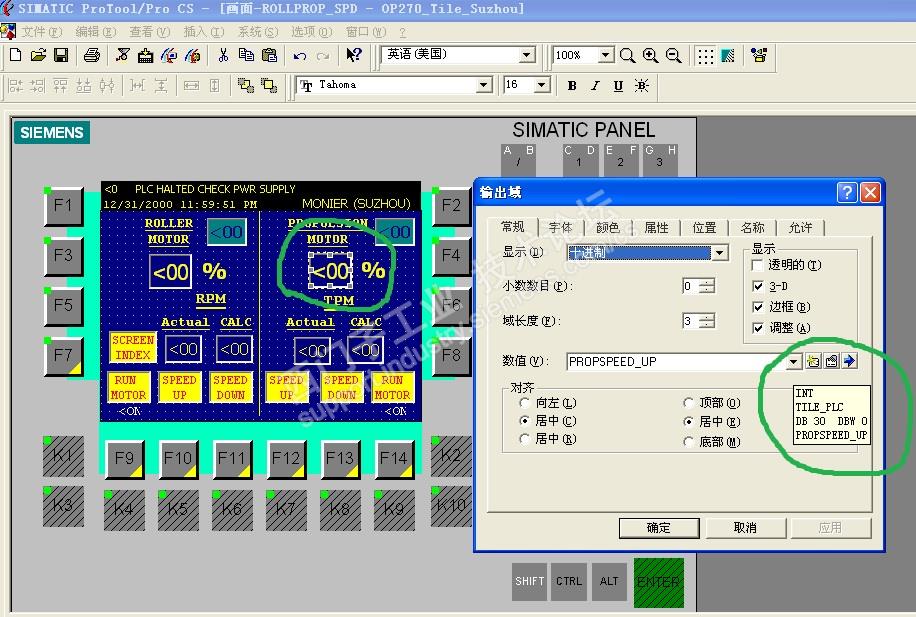916x617 pixels.
Task: Switch to the 位置 tab
Action: [704, 227]
